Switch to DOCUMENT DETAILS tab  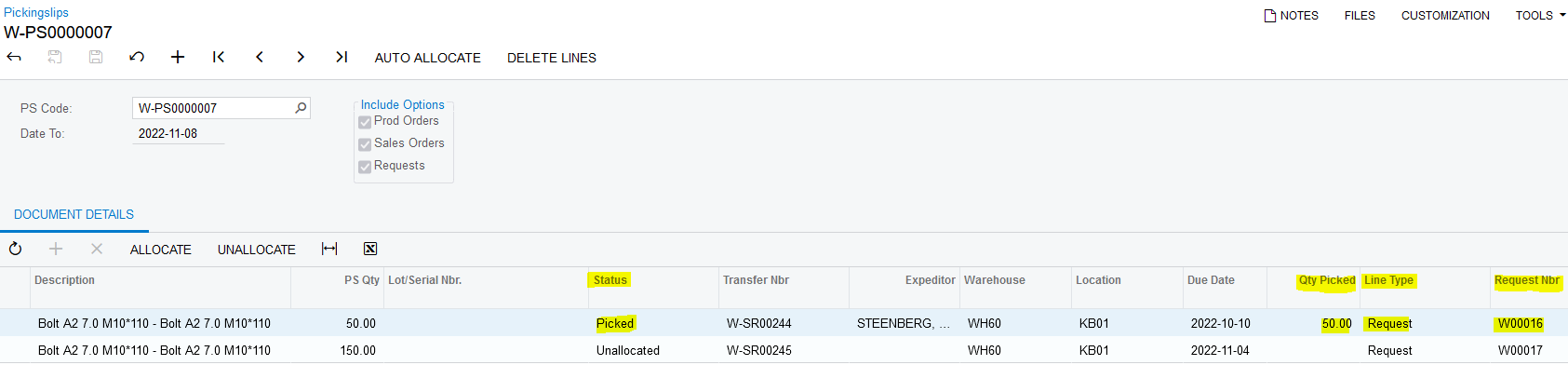point(74,214)
